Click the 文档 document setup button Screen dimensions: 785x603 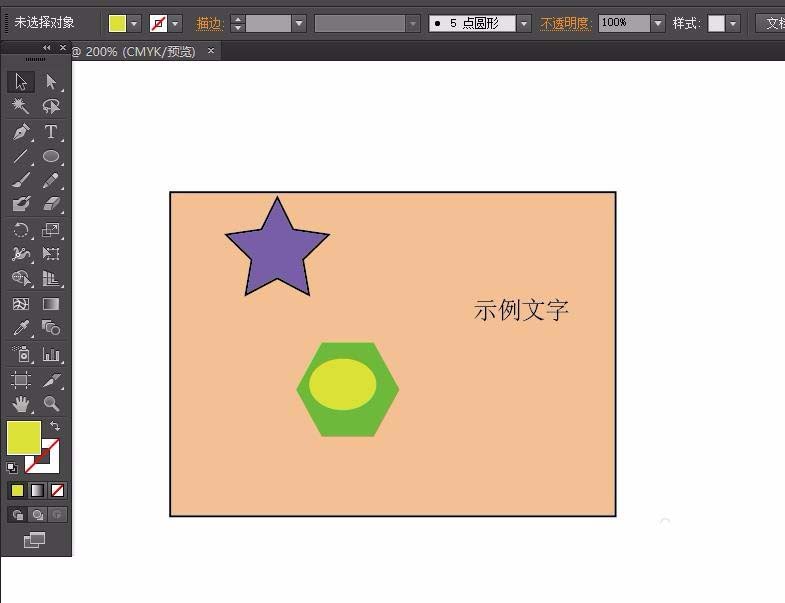(771, 23)
